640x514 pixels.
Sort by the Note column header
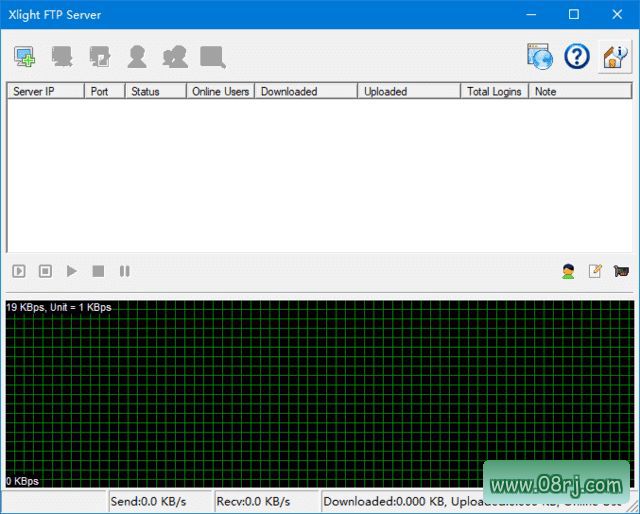(x=580, y=91)
